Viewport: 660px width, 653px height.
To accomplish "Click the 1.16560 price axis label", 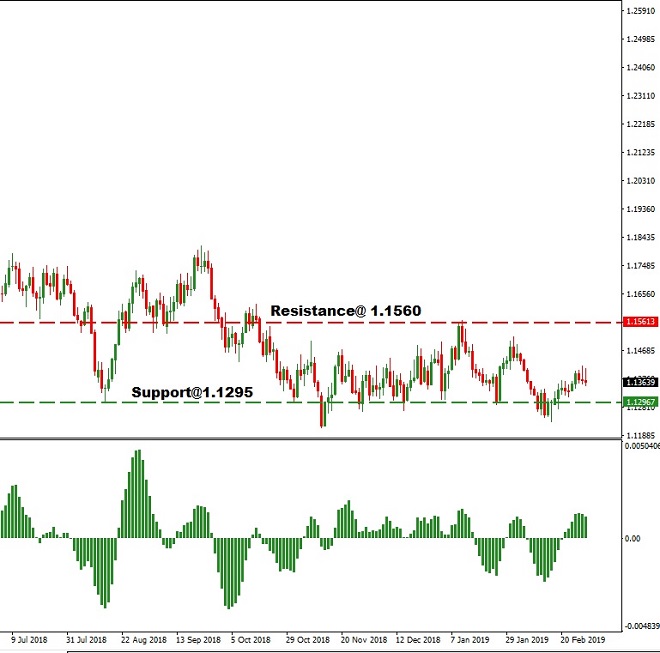I will (x=641, y=294).
